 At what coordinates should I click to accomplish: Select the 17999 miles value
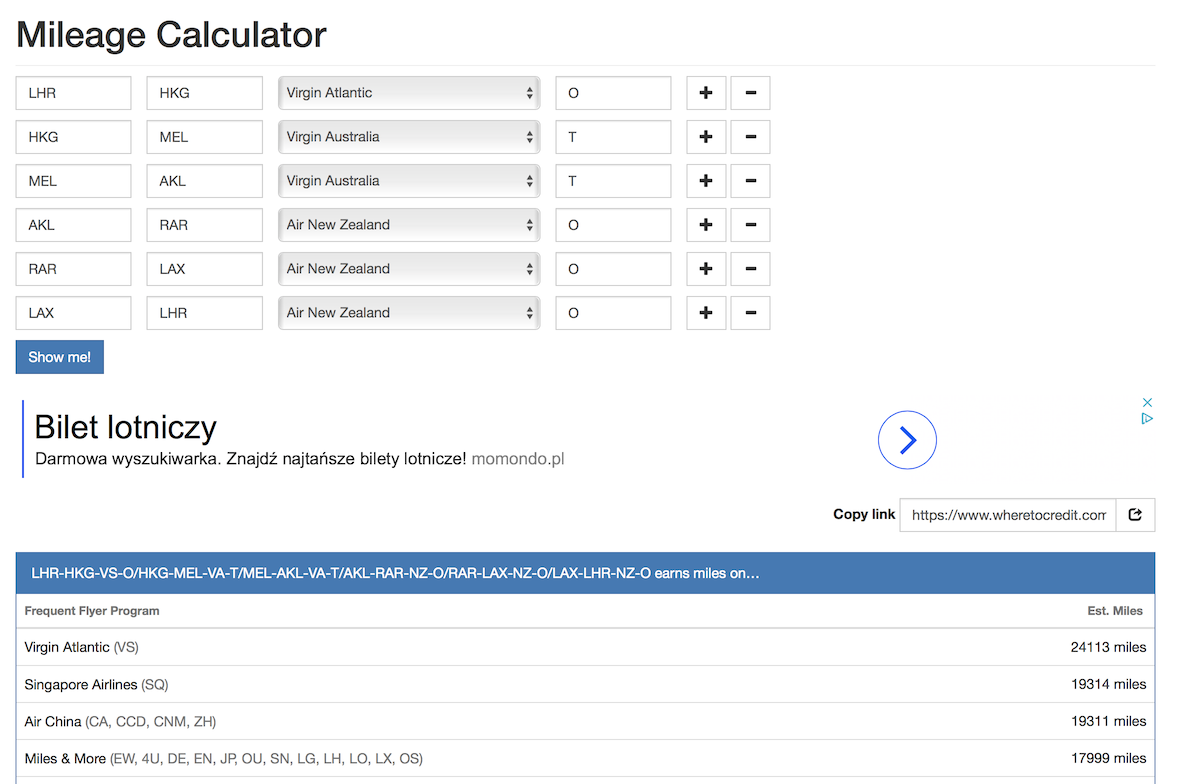pyautogui.click(x=1108, y=758)
